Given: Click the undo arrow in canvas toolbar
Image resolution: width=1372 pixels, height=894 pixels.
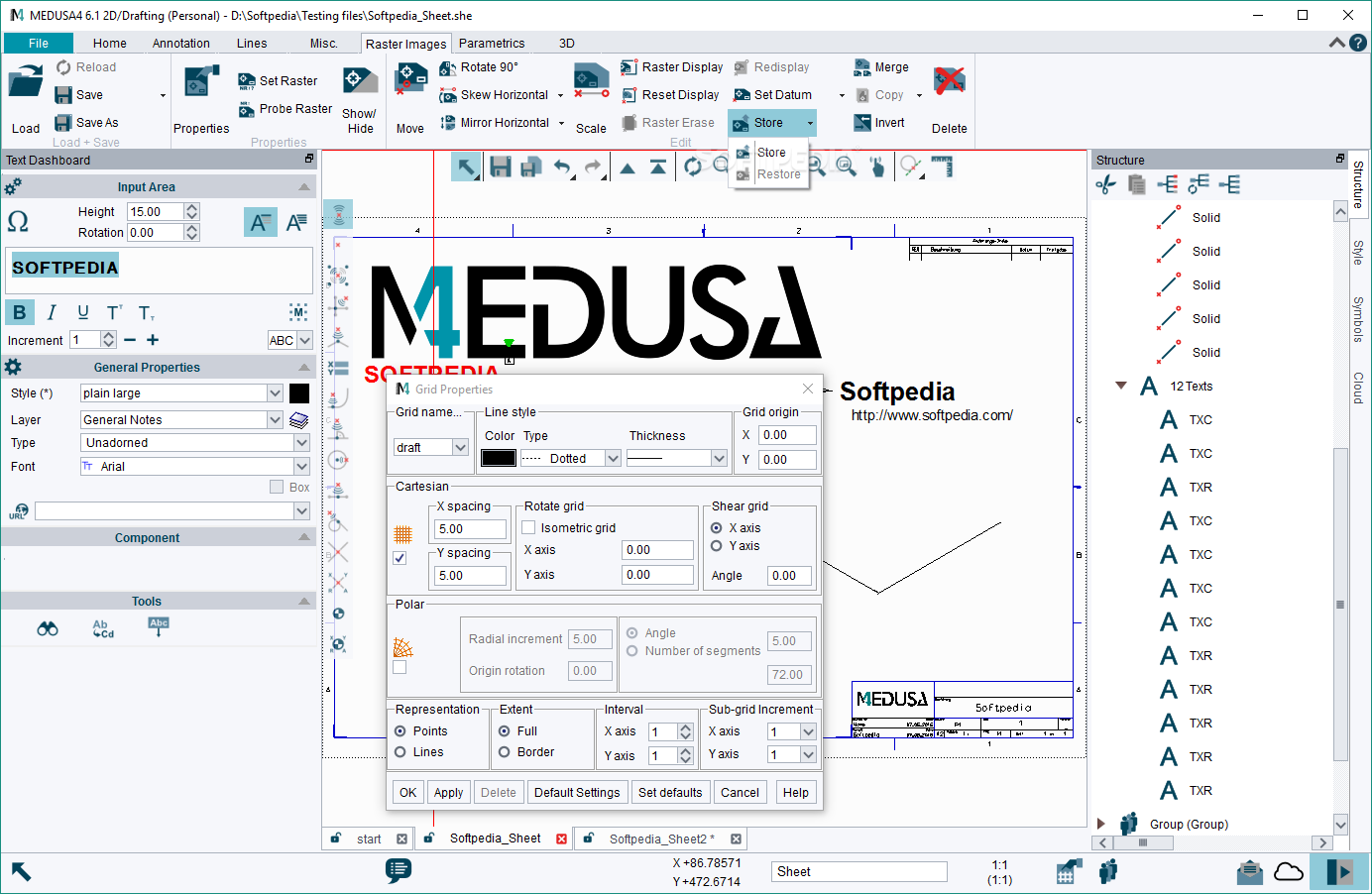Looking at the screenshot, I should click(x=562, y=167).
